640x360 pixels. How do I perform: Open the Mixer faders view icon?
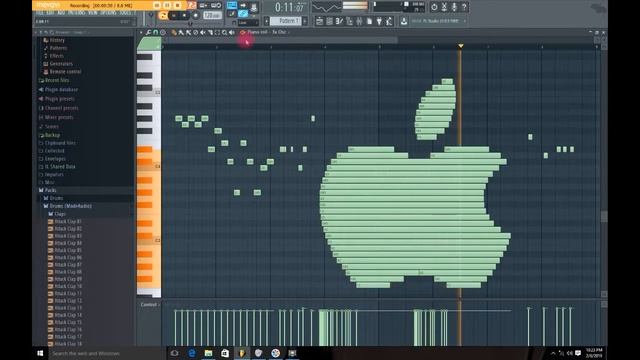pos(359,21)
